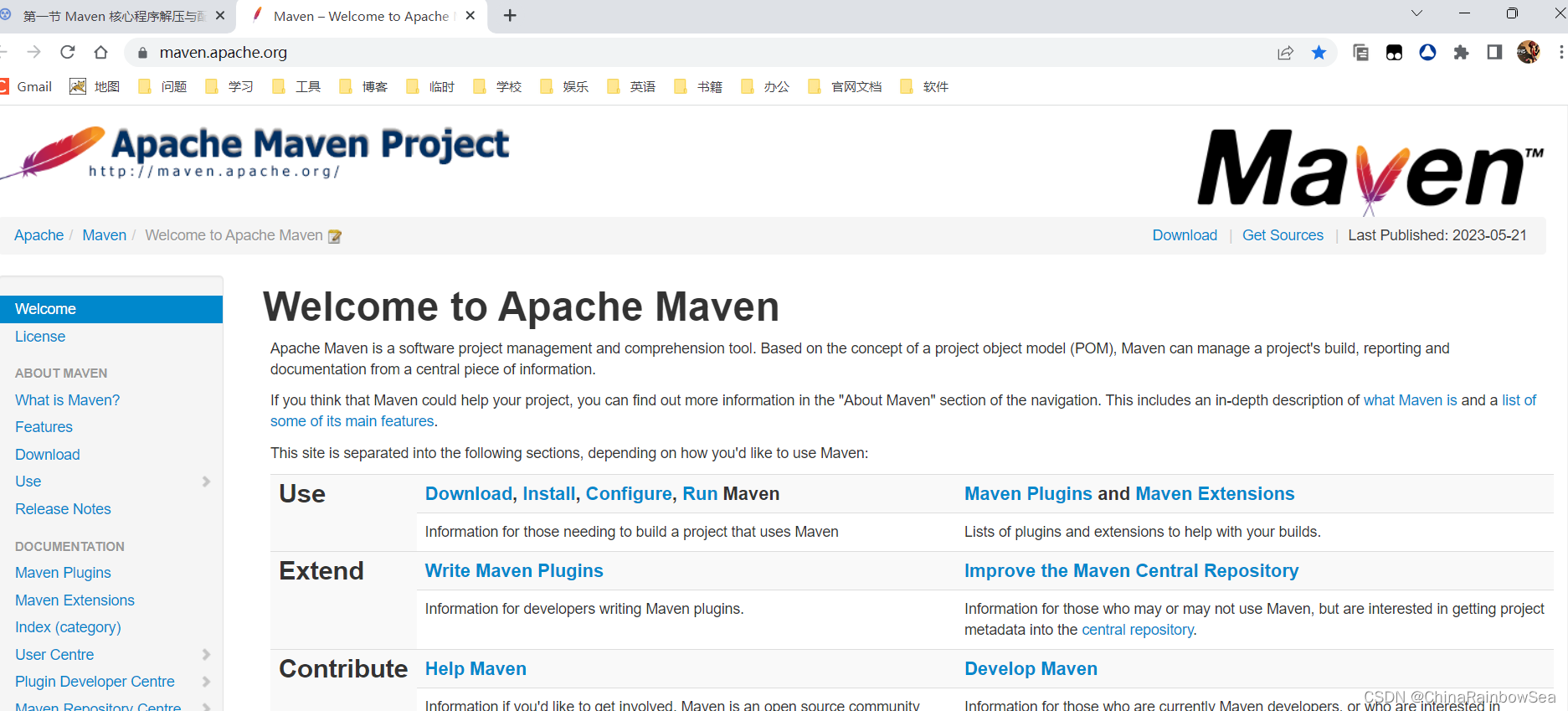Open the tab search dropdown arrow
This screenshot has height=711, width=1568.
pyautogui.click(x=1416, y=13)
